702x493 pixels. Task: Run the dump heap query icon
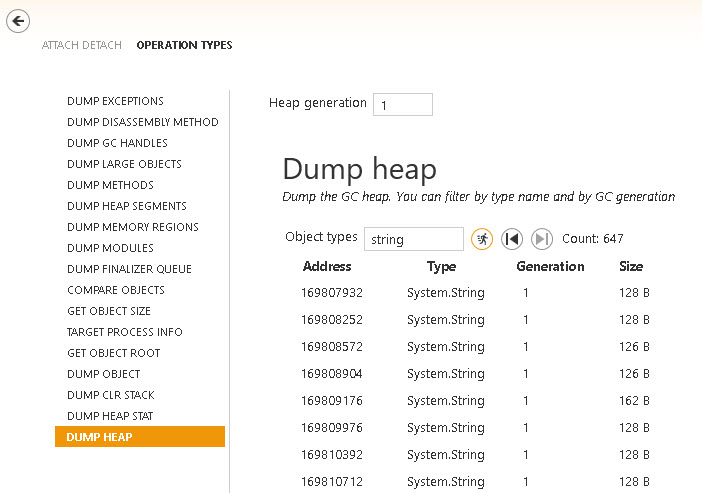point(482,239)
